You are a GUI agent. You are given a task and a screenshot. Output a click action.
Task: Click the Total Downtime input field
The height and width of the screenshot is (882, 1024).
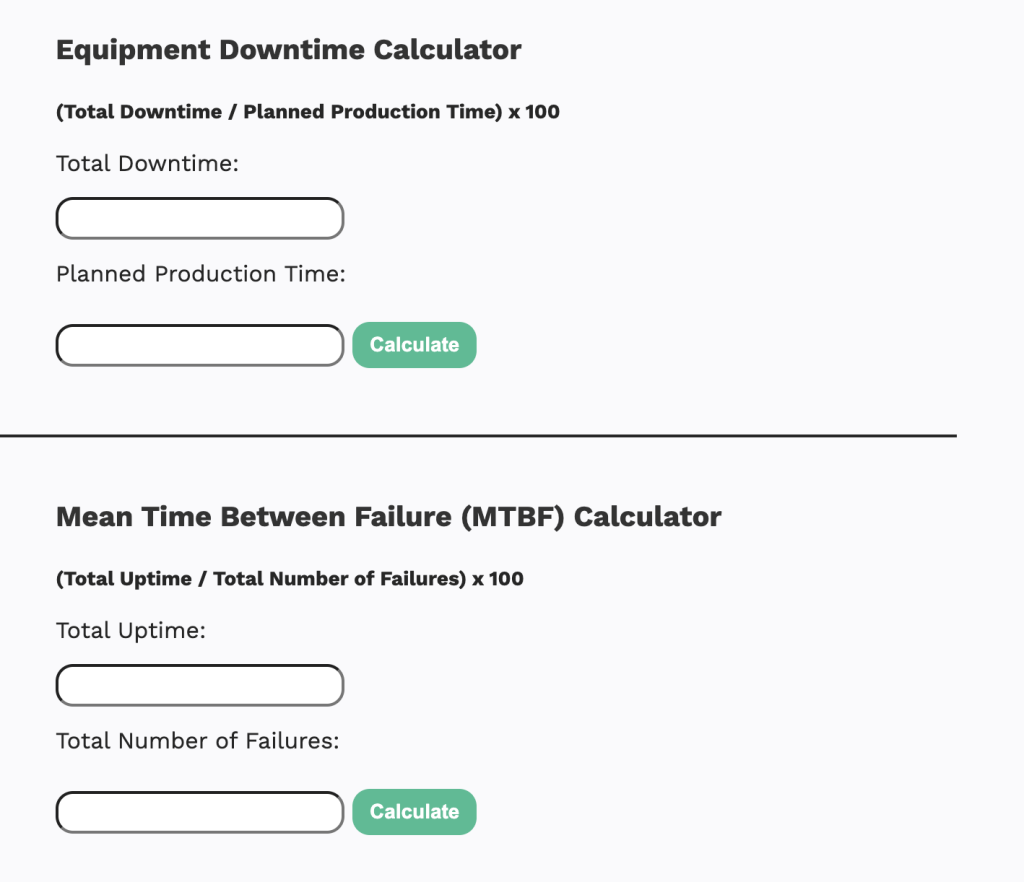(200, 218)
